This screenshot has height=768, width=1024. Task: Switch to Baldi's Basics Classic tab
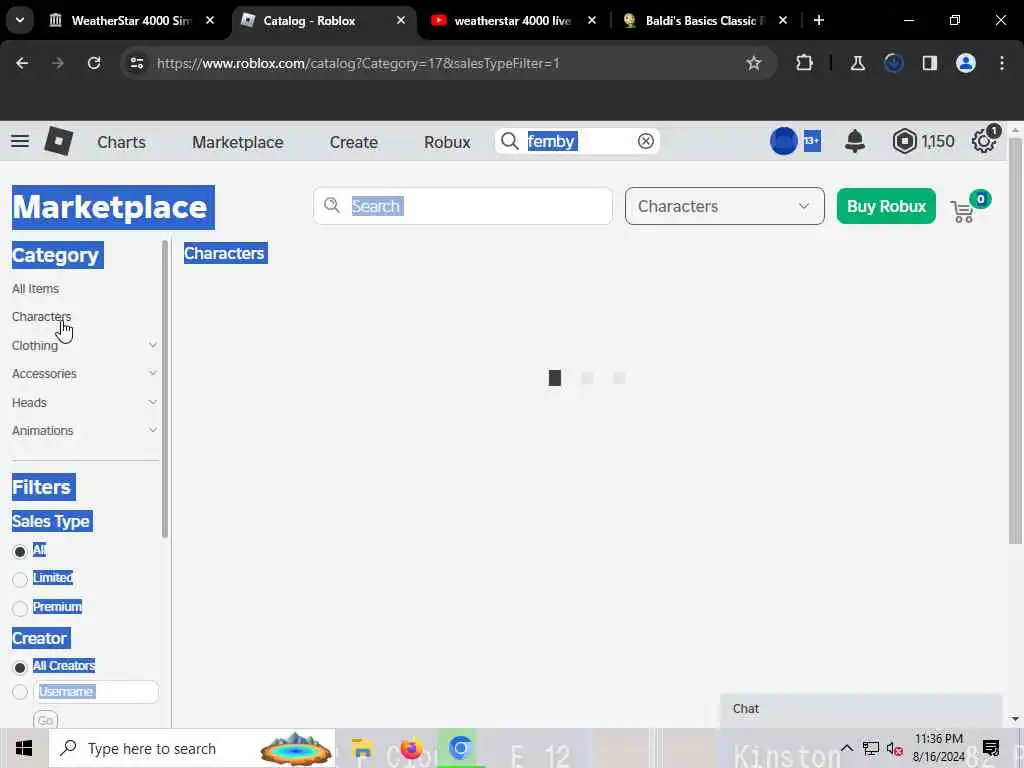(x=696, y=20)
